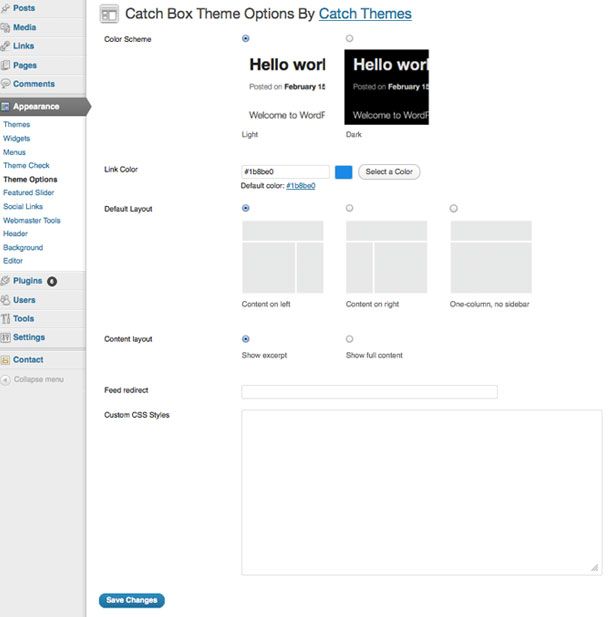Click the Custom CSS Styles textarea
The height and width of the screenshot is (617, 608).
421,493
